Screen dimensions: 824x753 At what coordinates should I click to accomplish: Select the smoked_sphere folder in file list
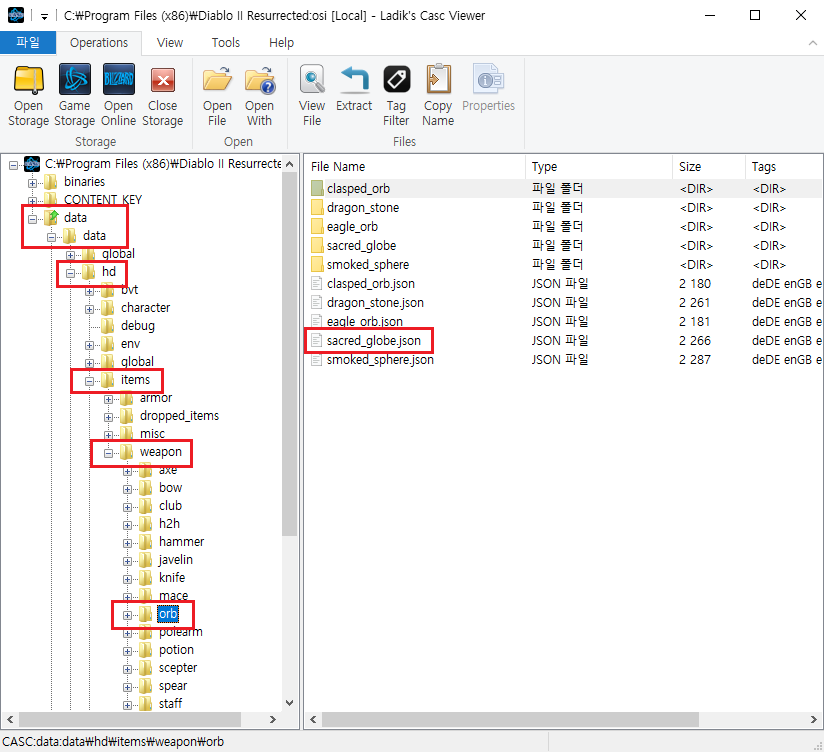(367, 264)
